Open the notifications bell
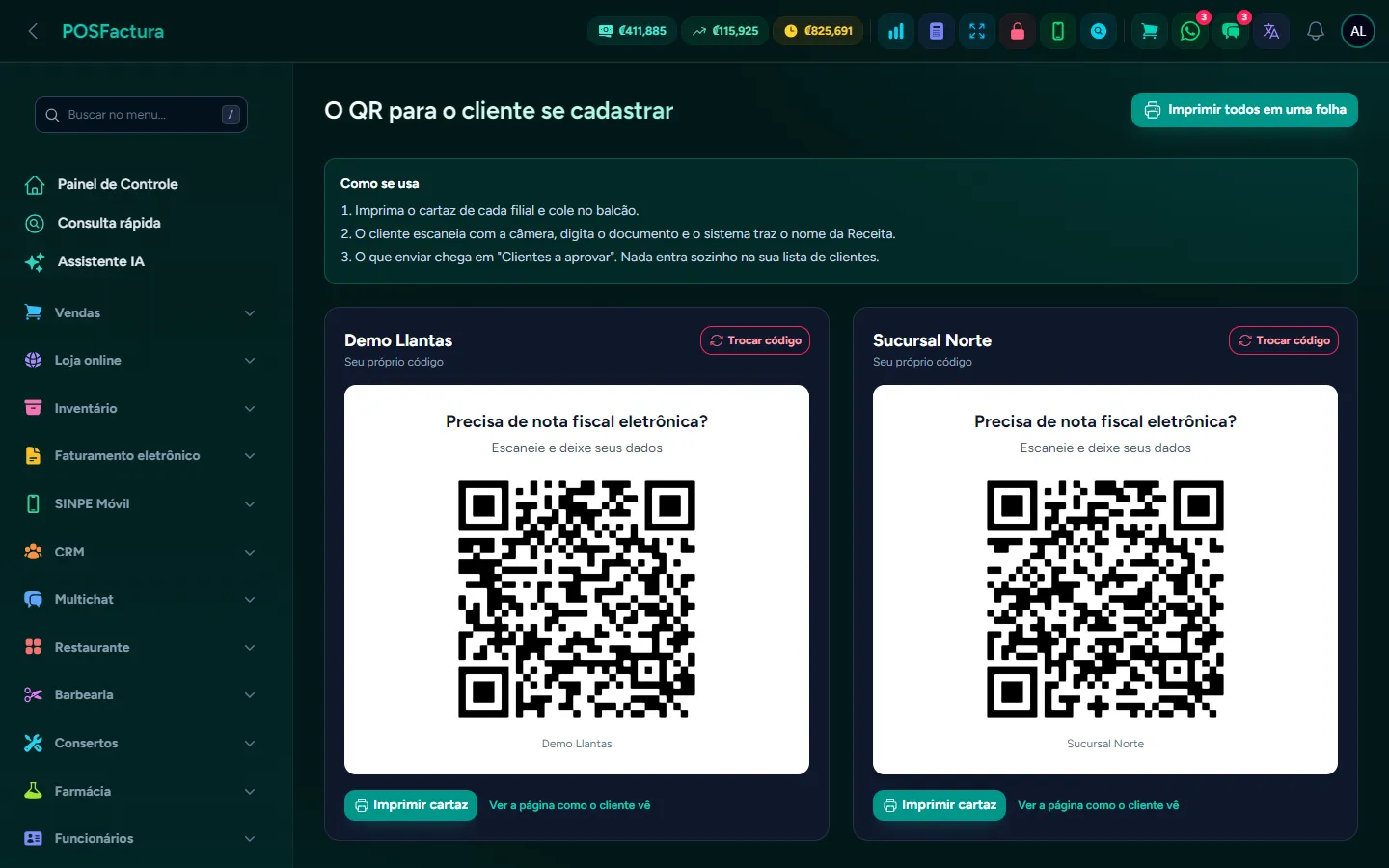The width and height of the screenshot is (1389, 868). click(1316, 31)
